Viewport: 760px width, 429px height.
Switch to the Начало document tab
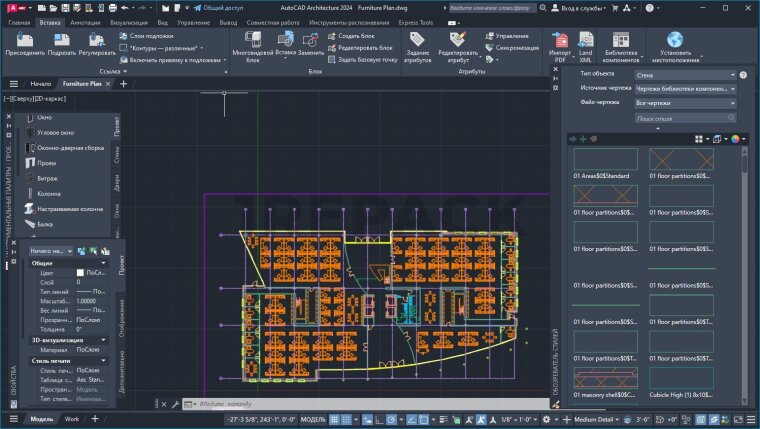click(41, 84)
